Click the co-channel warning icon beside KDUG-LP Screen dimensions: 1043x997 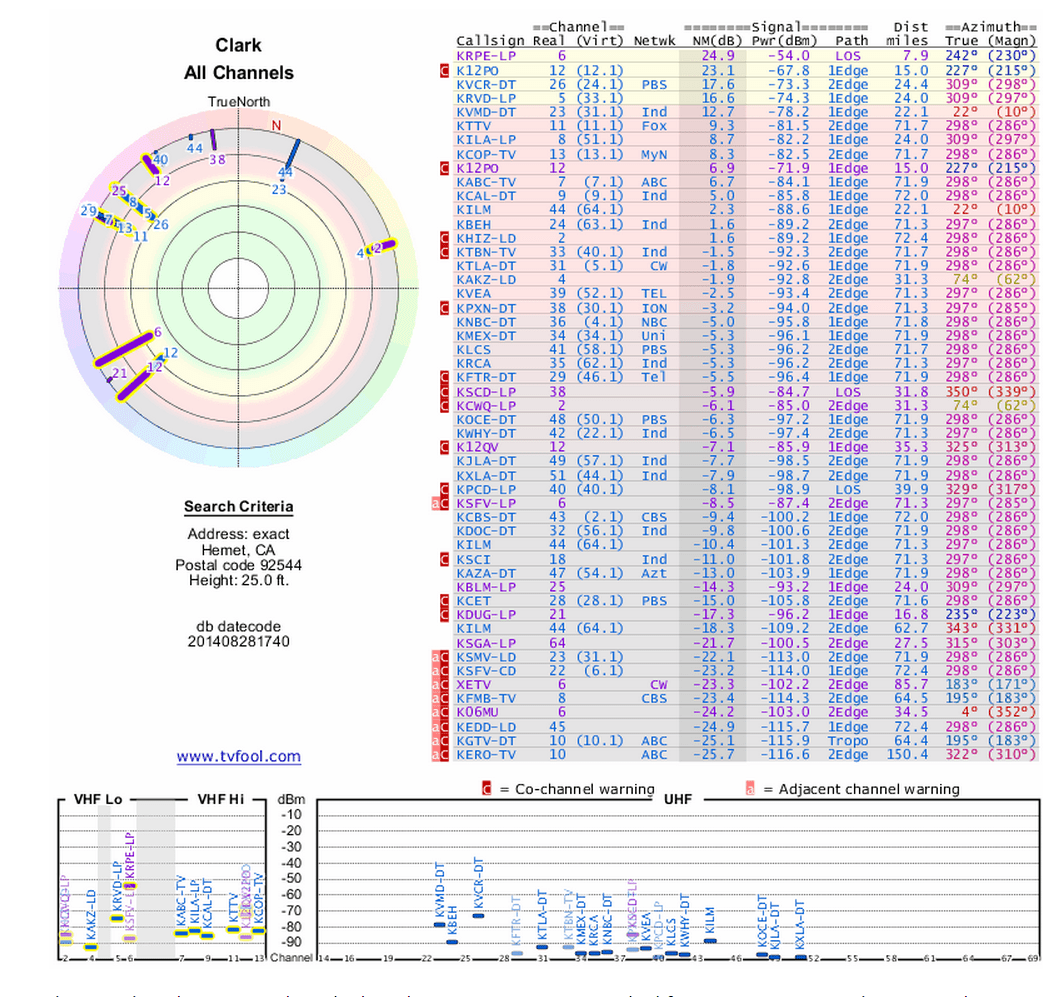click(446, 614)
